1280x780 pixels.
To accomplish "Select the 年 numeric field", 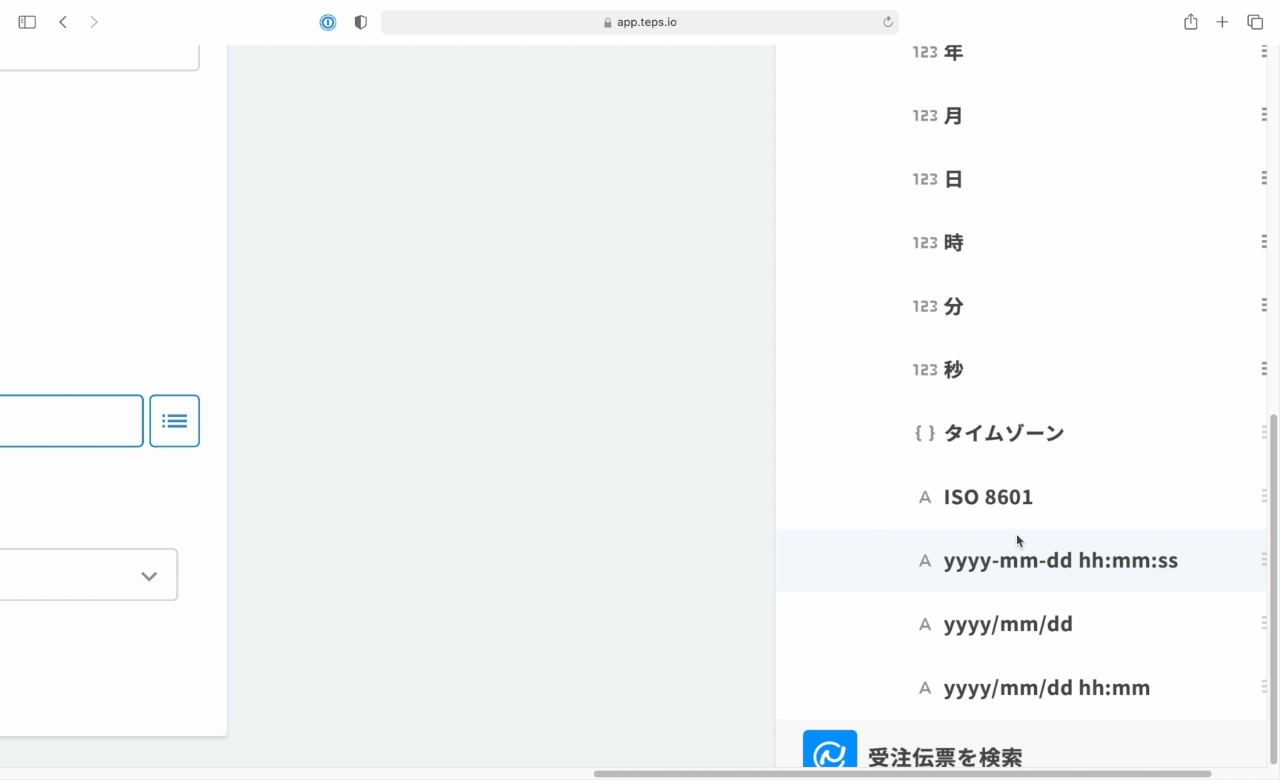I will tap(953, 52).
